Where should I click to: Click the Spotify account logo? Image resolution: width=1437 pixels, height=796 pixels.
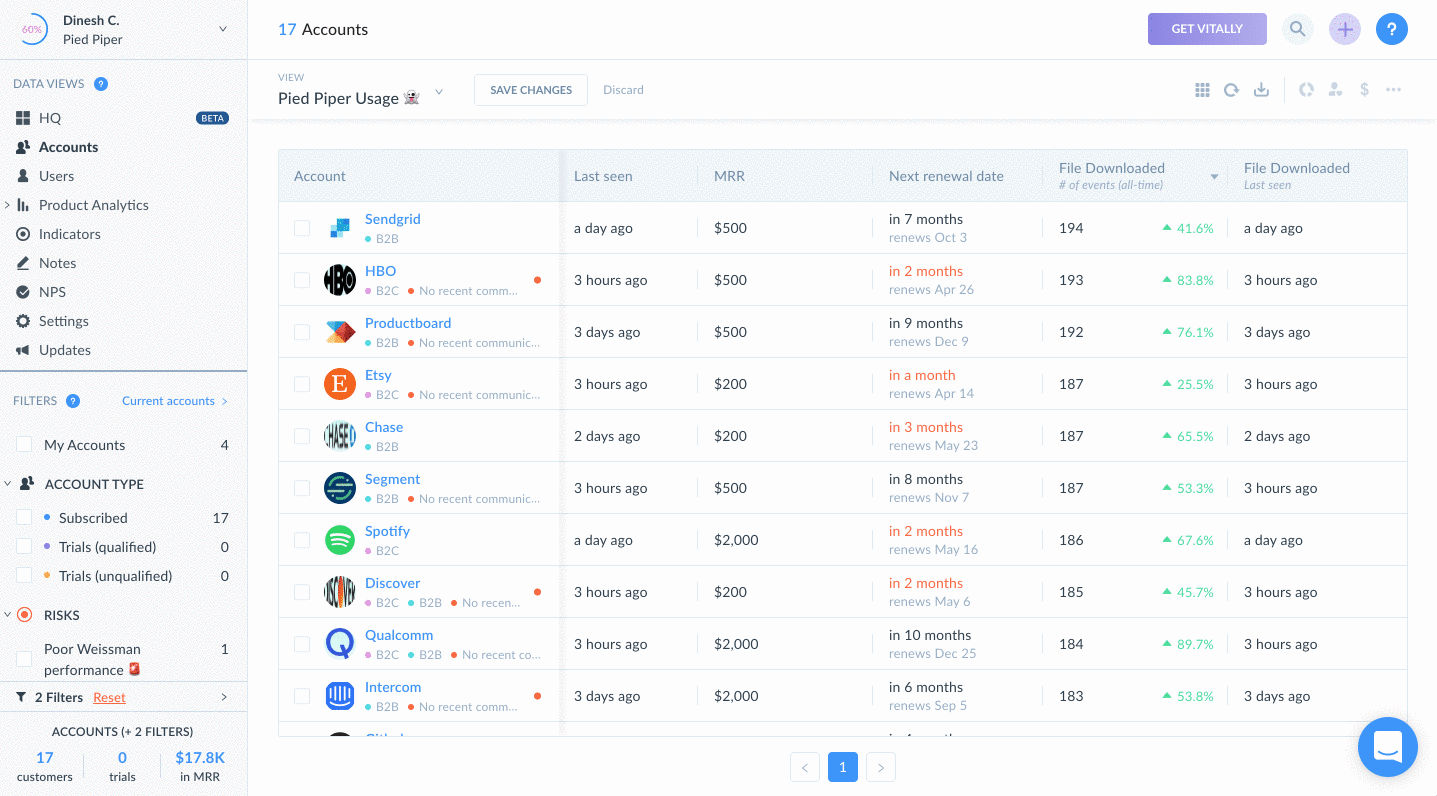(x=340, y=540)
